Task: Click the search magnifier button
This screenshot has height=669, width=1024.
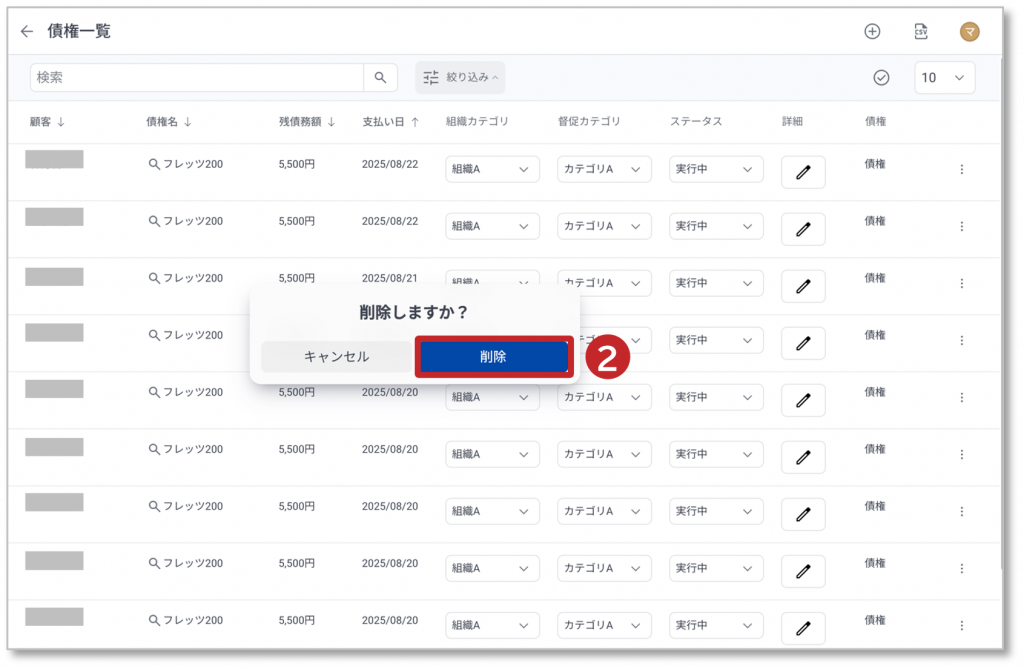Action: click(x=380, y=78)
